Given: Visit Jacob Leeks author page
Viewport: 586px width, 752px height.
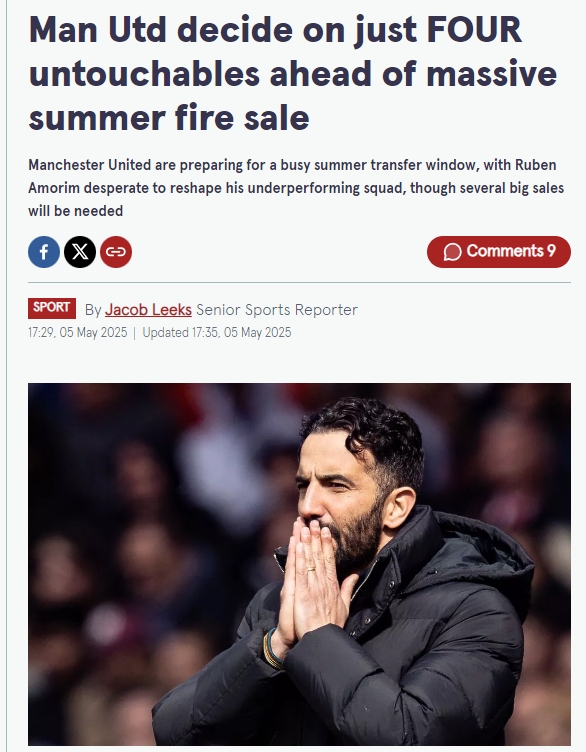Looking at the screenshot, I should coord(148,310).
